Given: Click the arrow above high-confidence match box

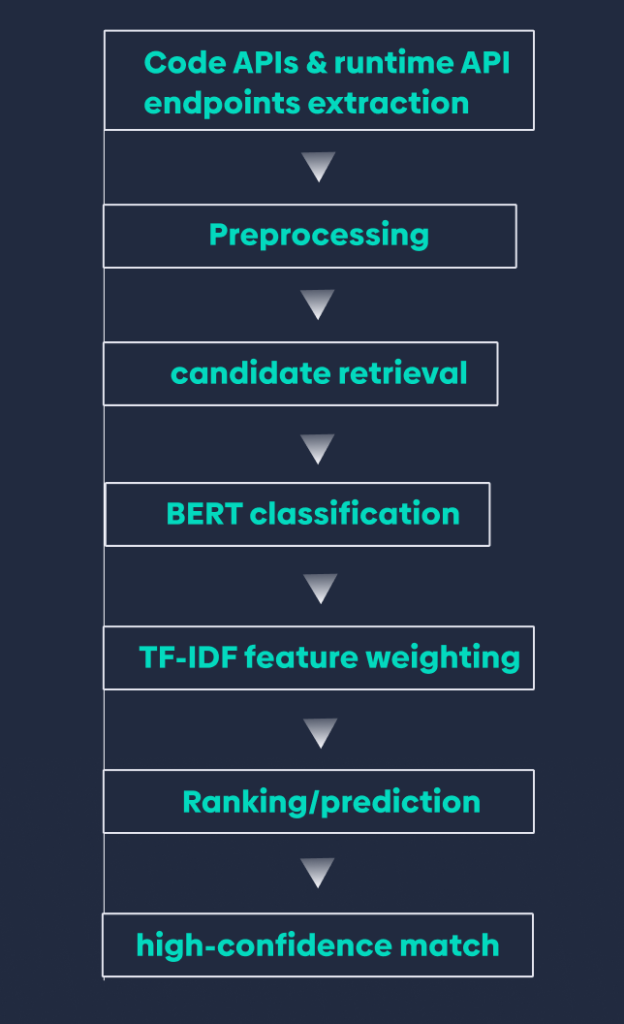Looking at the screenshot, I should pos(318,874).
